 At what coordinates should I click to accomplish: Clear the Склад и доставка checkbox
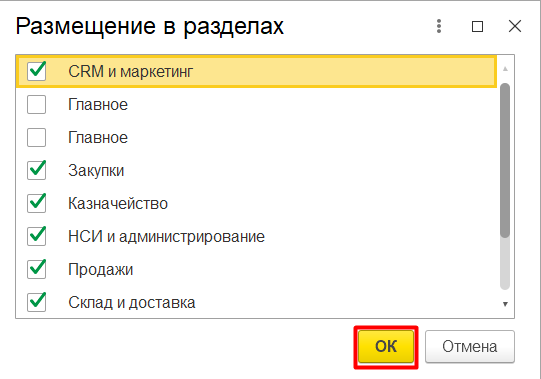point(37,302)
